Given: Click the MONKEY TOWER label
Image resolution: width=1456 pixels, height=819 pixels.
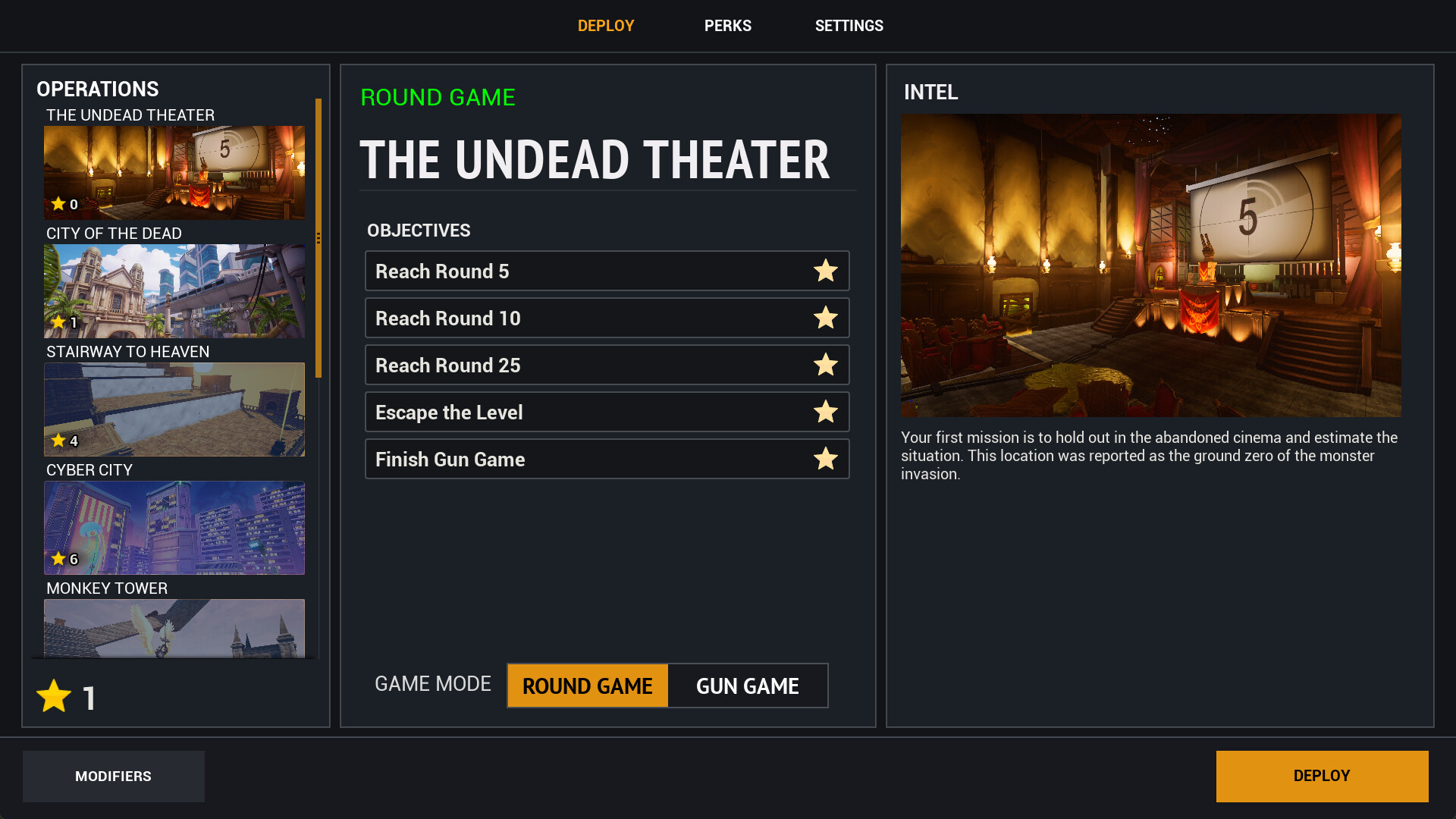Looking at the screenshot, I should (107, 588).
